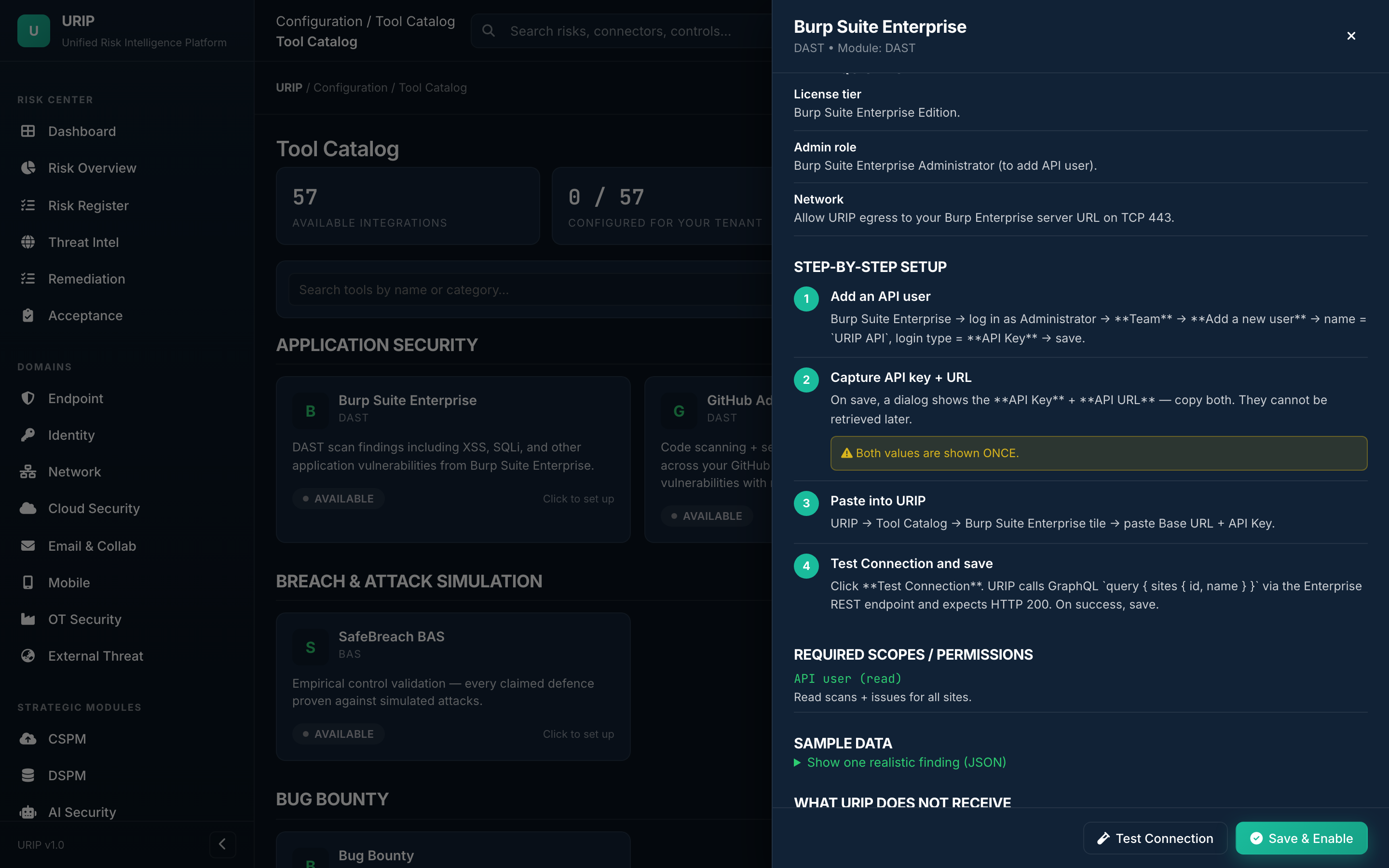Close the Burp Suite Enterprise setup panel

[1351, 36]
